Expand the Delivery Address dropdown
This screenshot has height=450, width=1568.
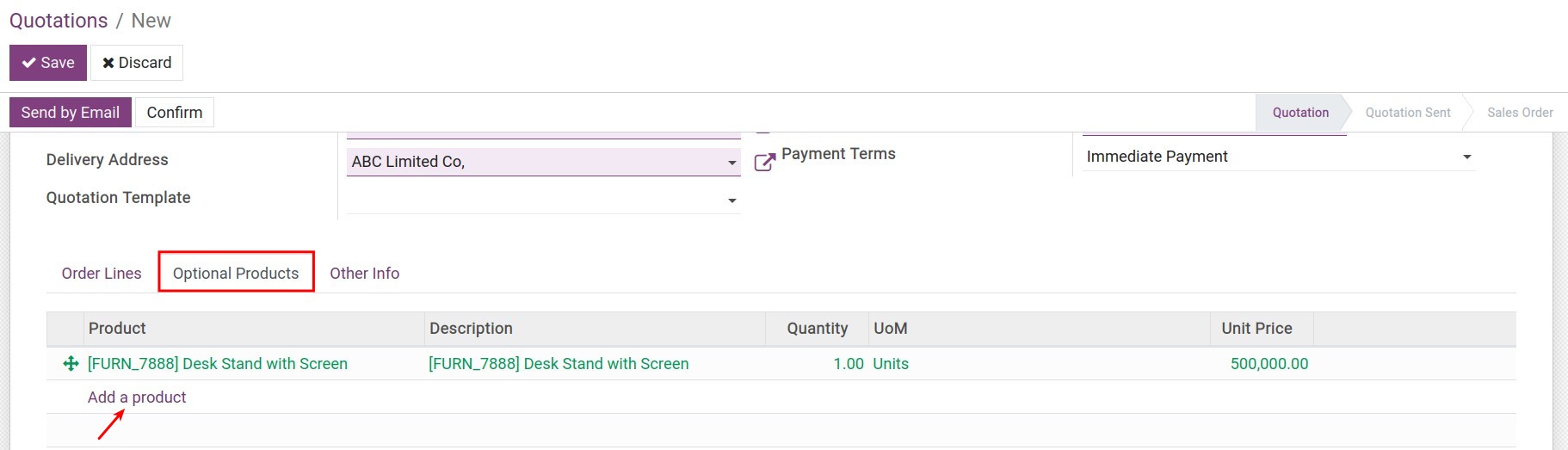click(732, 163)
